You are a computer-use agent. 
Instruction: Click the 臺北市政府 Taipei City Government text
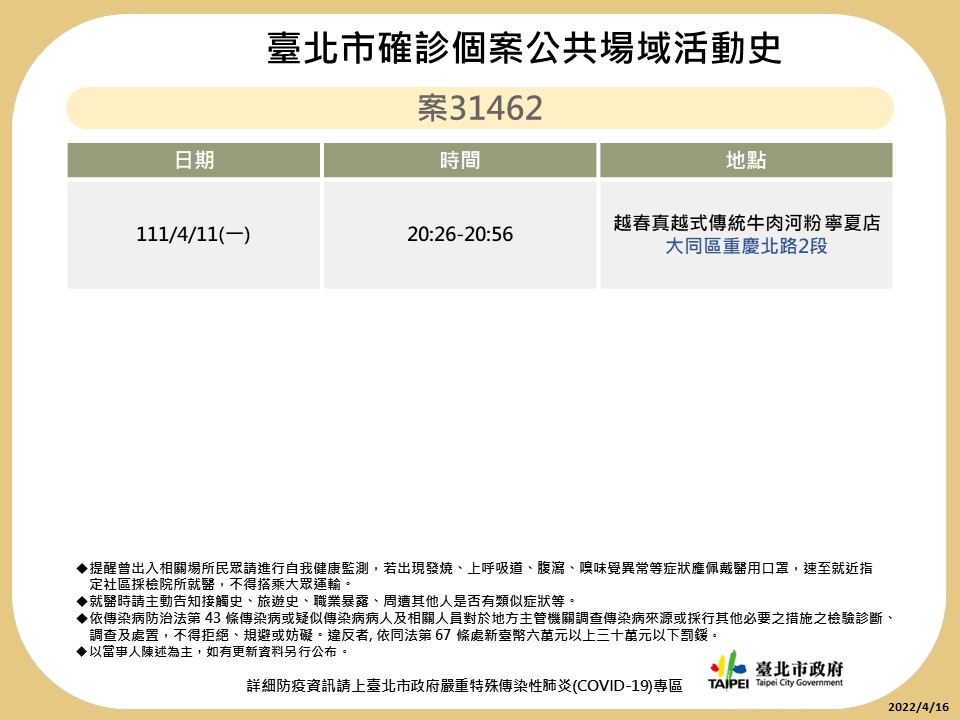pyautogui.click(x=799, y=673)
